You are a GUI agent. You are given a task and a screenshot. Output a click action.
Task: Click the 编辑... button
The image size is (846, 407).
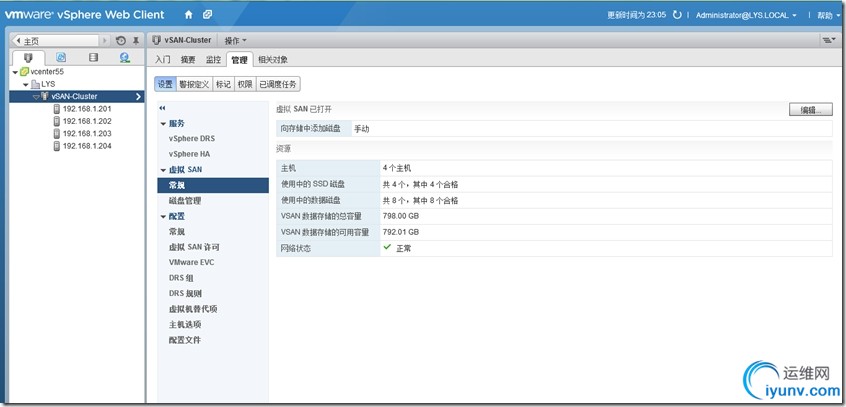coord(811,110)
